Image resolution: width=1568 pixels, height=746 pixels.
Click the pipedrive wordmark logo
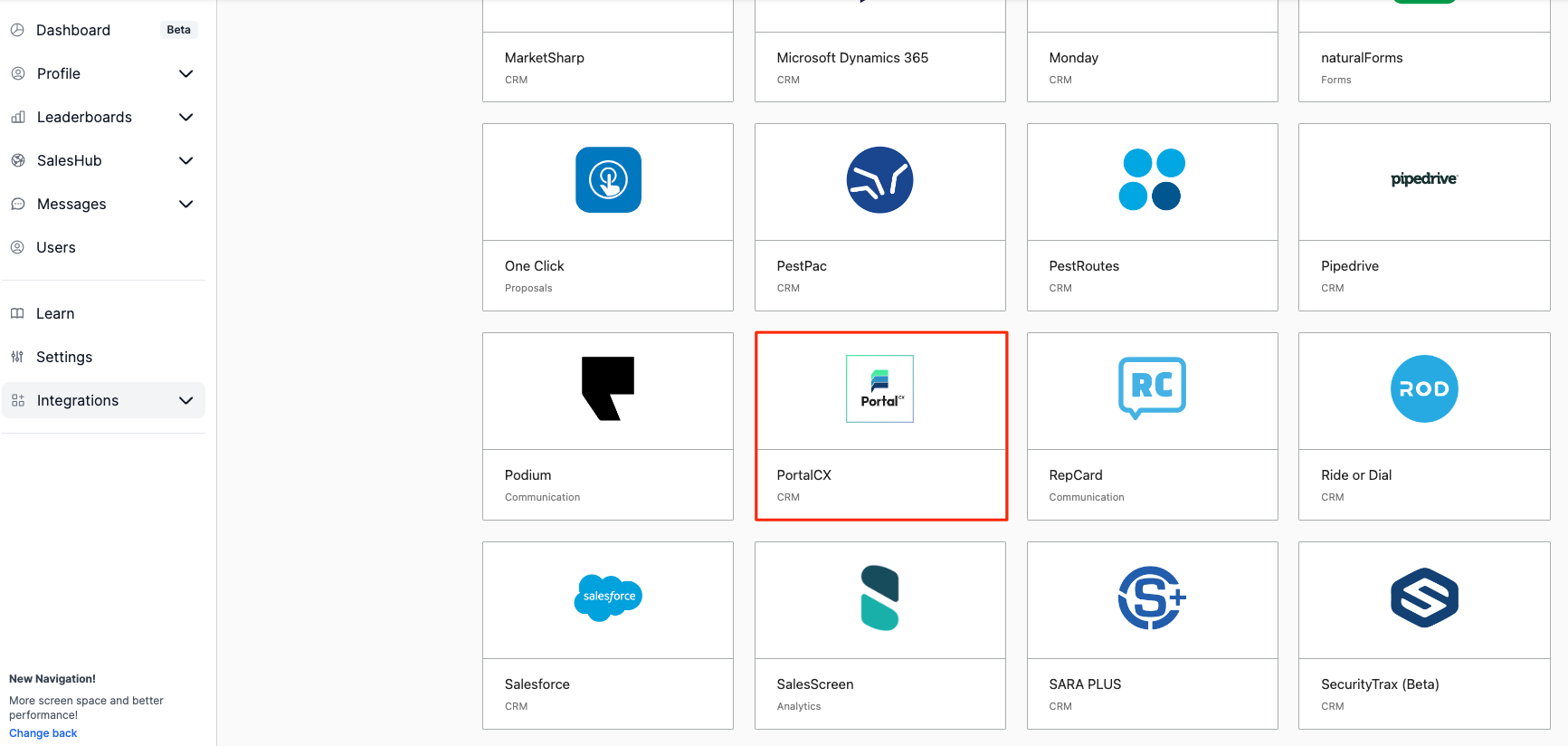[x=1424, y=178]
